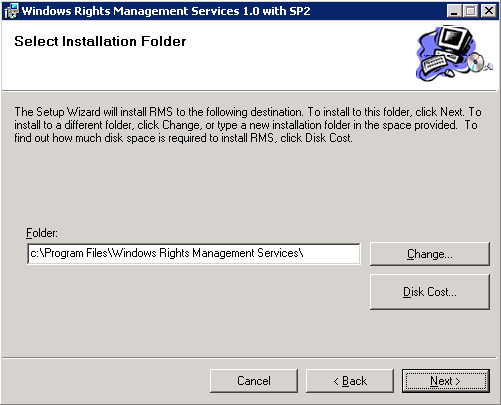Click the computer setup graphic in the header
The width and height of the screenshot is (501, 405).
454,53
